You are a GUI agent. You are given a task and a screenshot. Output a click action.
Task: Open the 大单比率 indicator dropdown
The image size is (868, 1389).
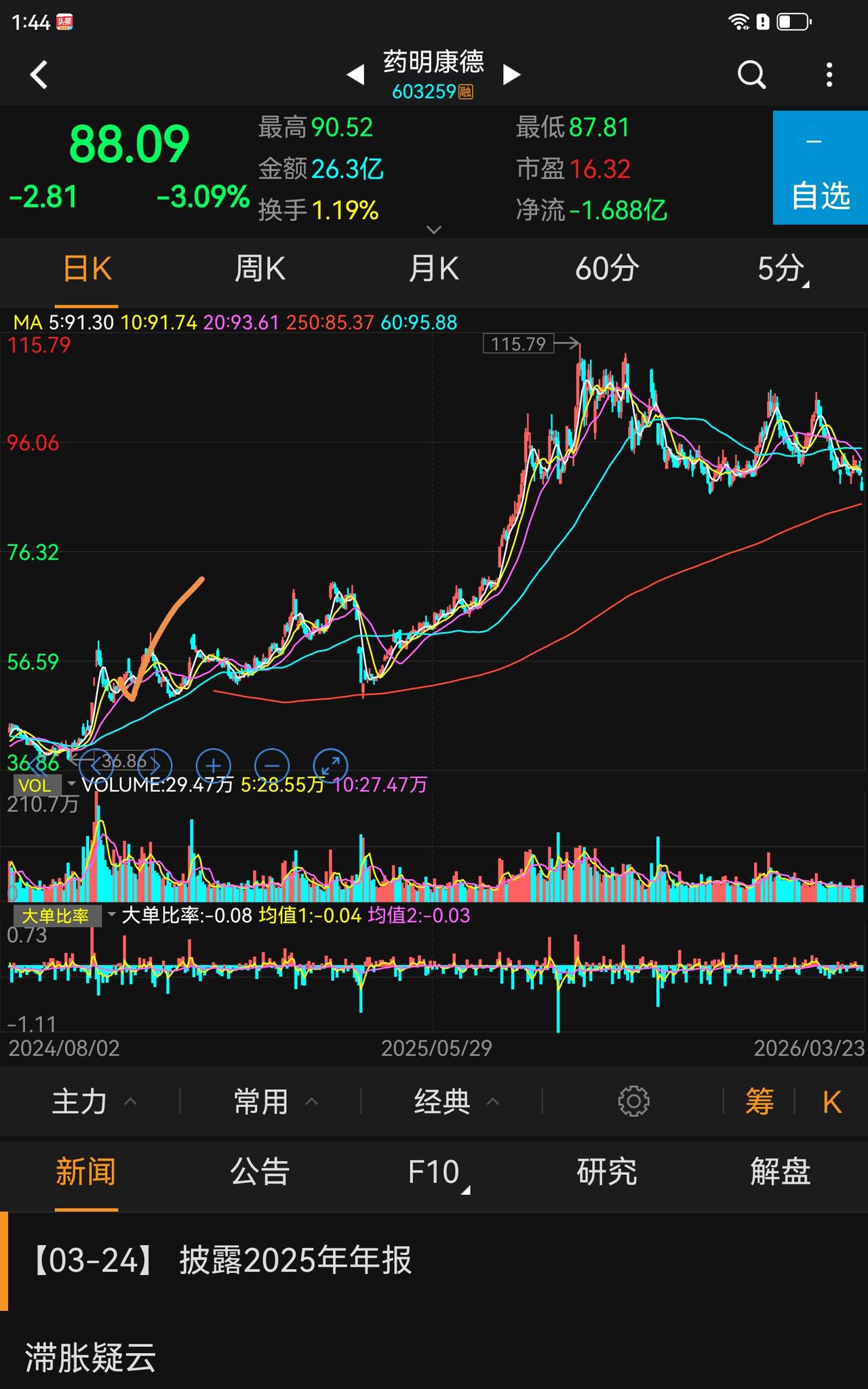[65, 916]
